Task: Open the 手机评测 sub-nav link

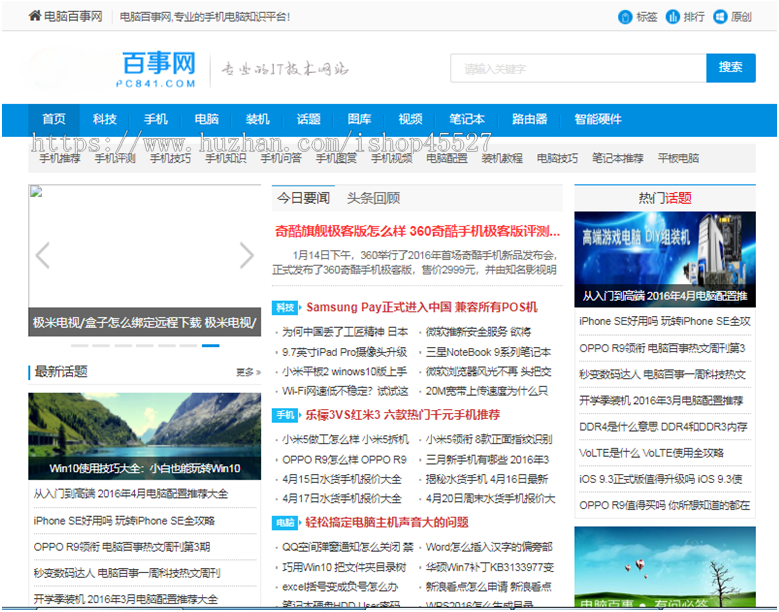Action: (x=115, y=158)
